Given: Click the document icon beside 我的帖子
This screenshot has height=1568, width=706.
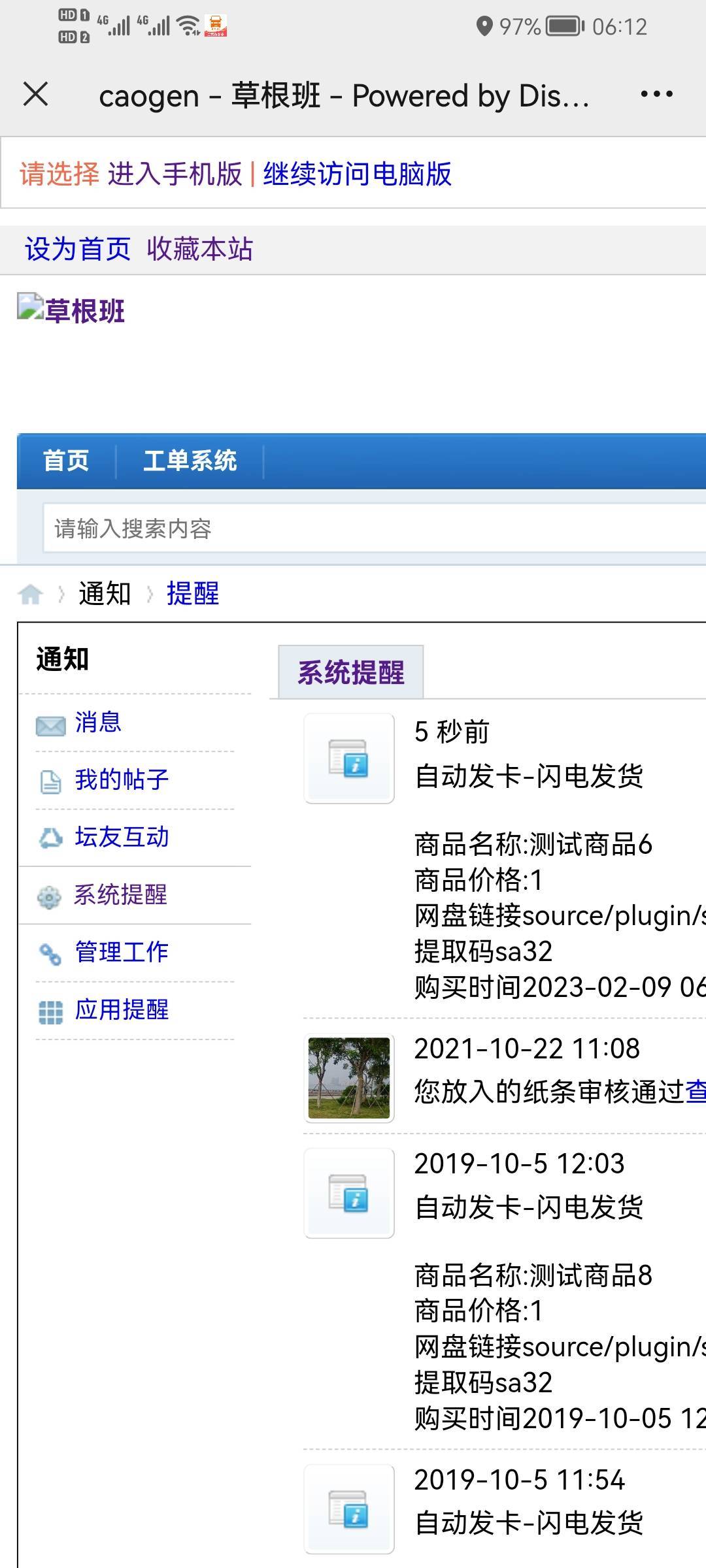Looking at the screenshot, I should pyautogui.click(x=50, y=781).
